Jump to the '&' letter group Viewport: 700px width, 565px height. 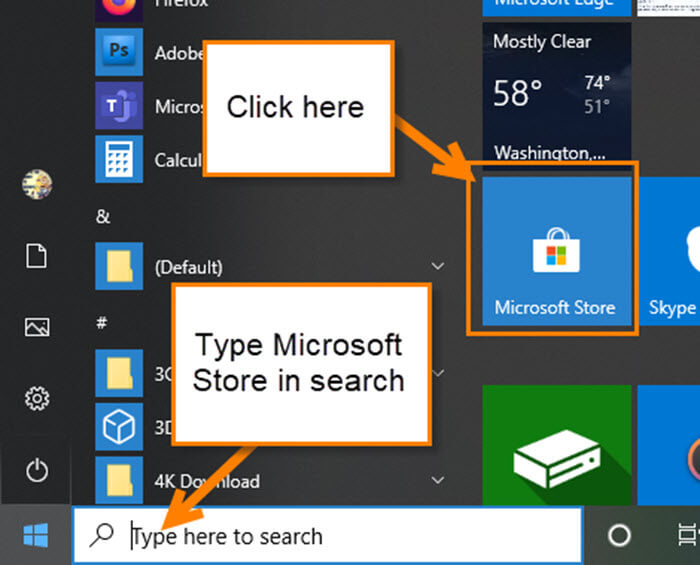click(103, 216)
